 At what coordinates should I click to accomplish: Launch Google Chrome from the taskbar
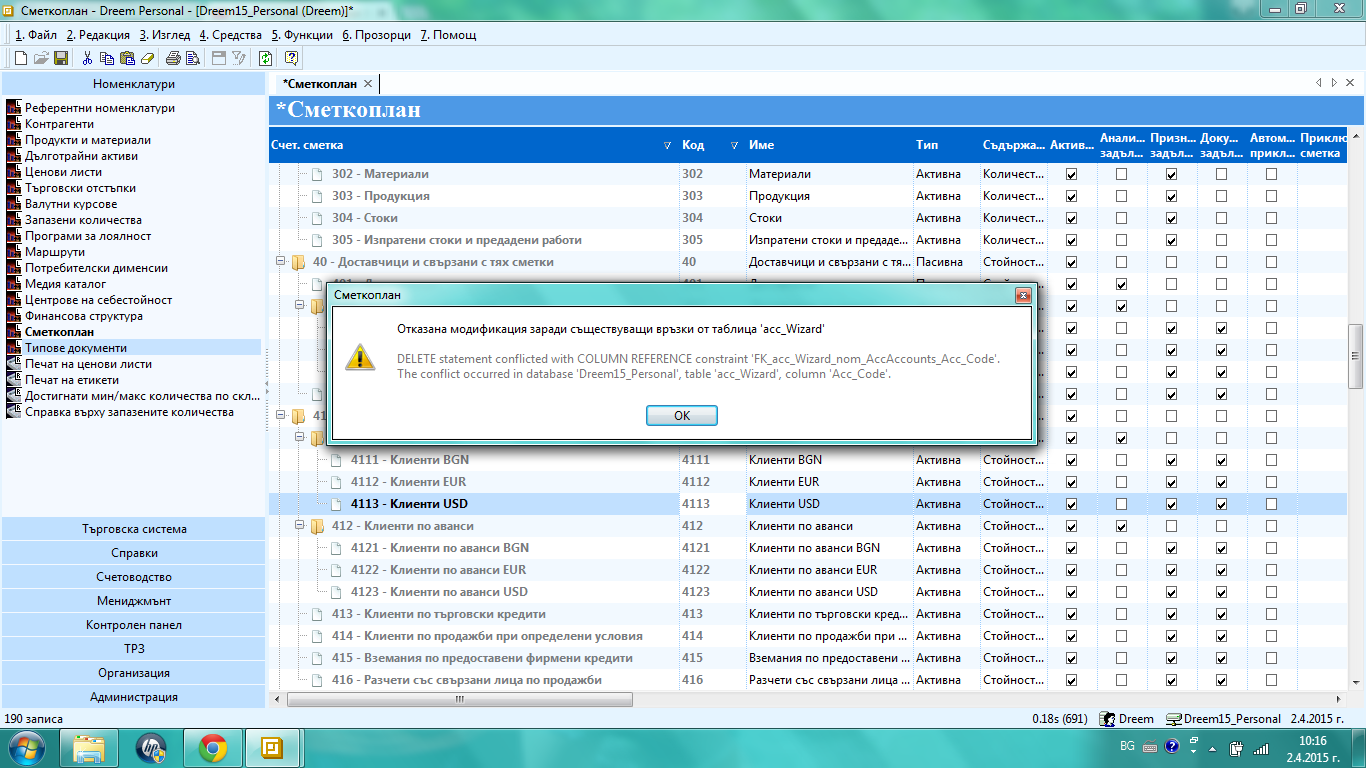(212, 748)
